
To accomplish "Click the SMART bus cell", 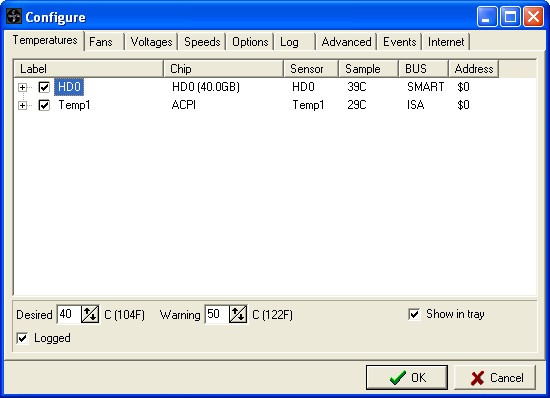I will pos(425,87).
